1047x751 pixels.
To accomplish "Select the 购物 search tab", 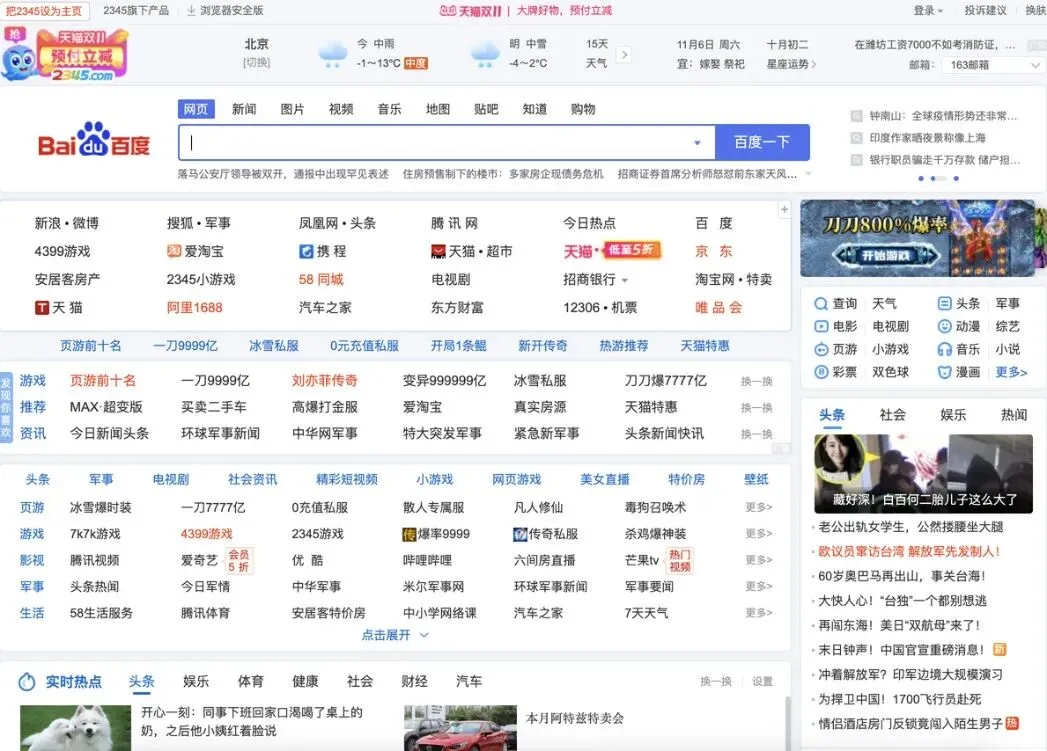I will point(583,109).
